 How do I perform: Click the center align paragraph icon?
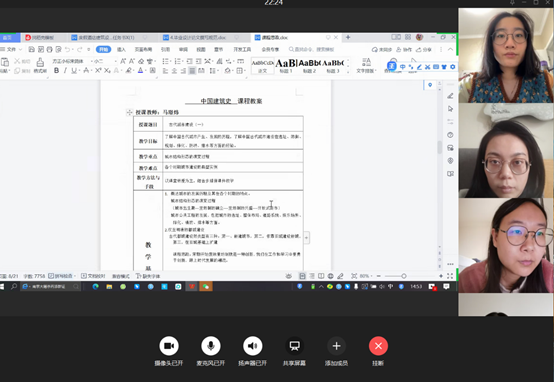[x=174, y=71]
